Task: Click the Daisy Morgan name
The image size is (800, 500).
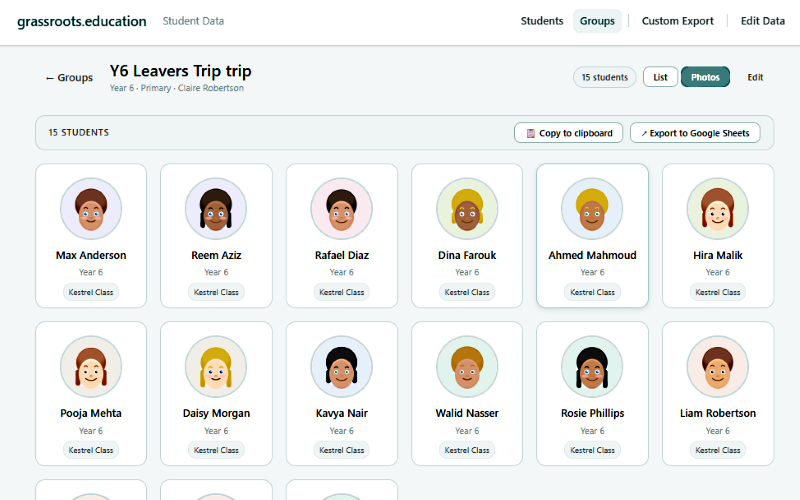Action: [216, 413]
